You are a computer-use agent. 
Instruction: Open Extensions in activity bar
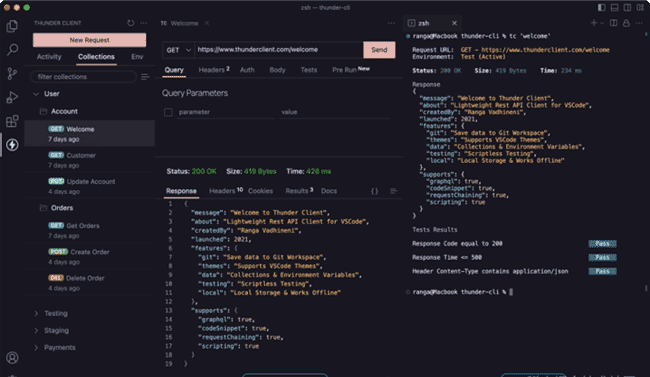[12, 121]
